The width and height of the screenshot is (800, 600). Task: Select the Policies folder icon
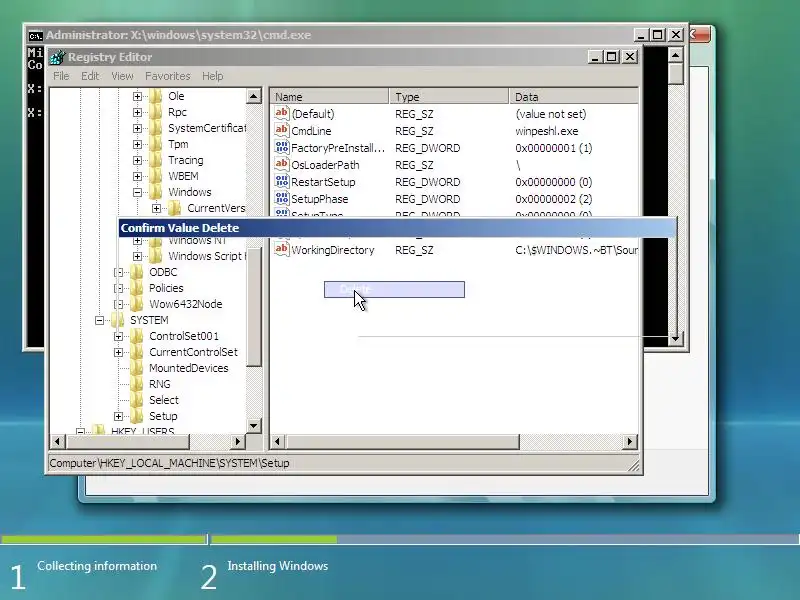tap(137, 288)
